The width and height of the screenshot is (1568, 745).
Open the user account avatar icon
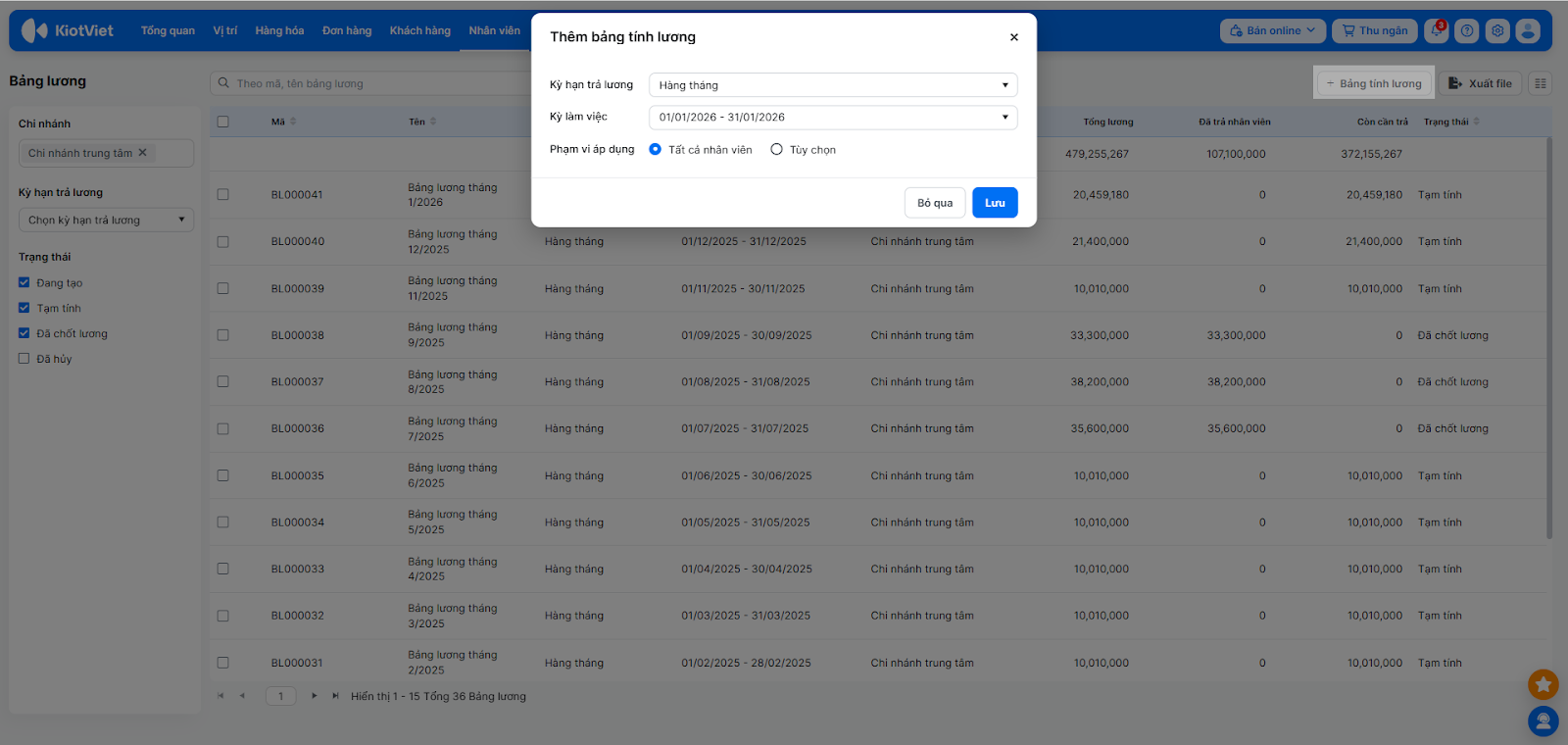tap(1528, 30)
